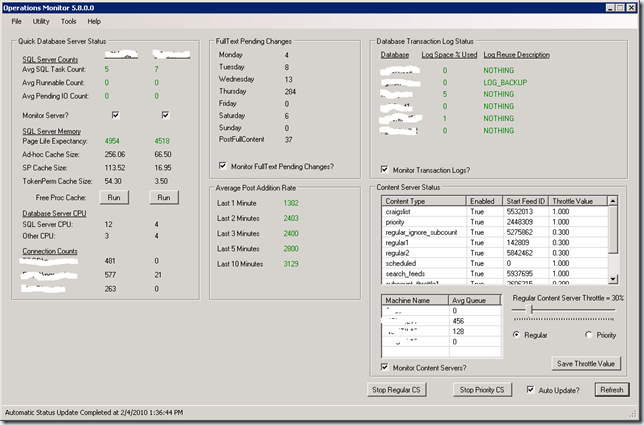
Task: Click the LOG_BACKUP reuse description
Action: pyautogui.click(x=505, y=82)
